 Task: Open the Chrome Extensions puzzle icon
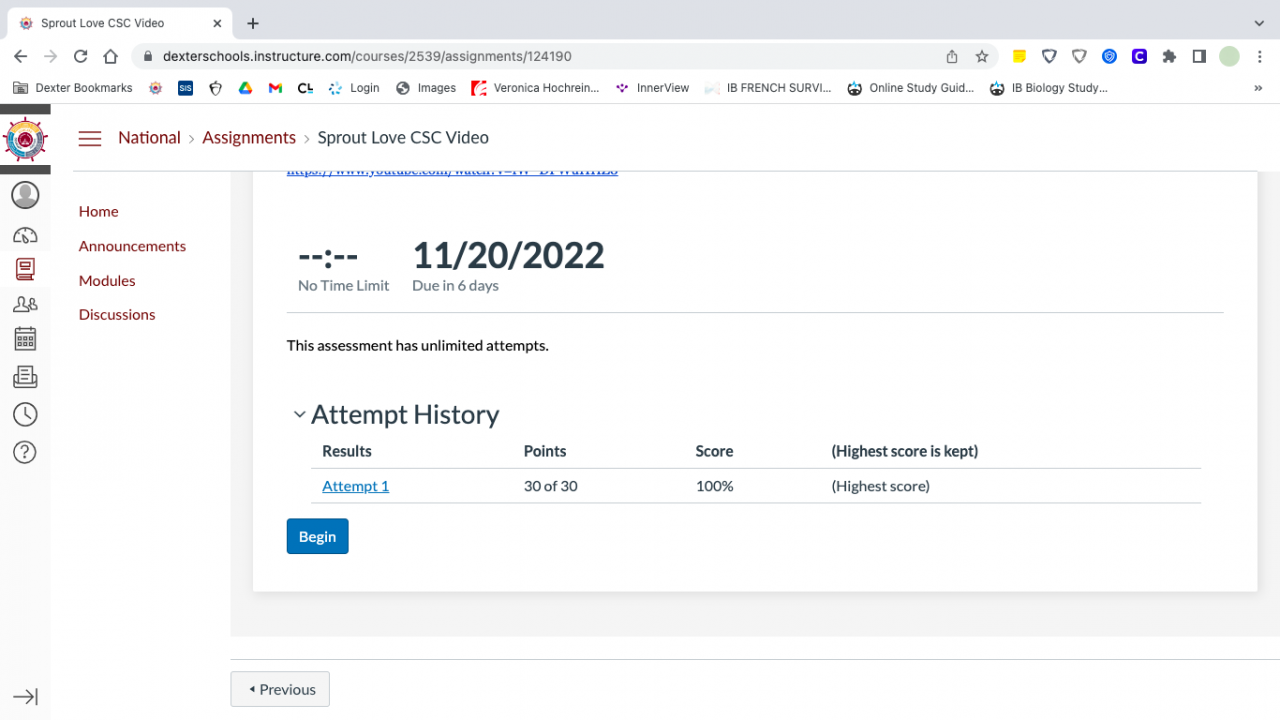(1169, 57)
